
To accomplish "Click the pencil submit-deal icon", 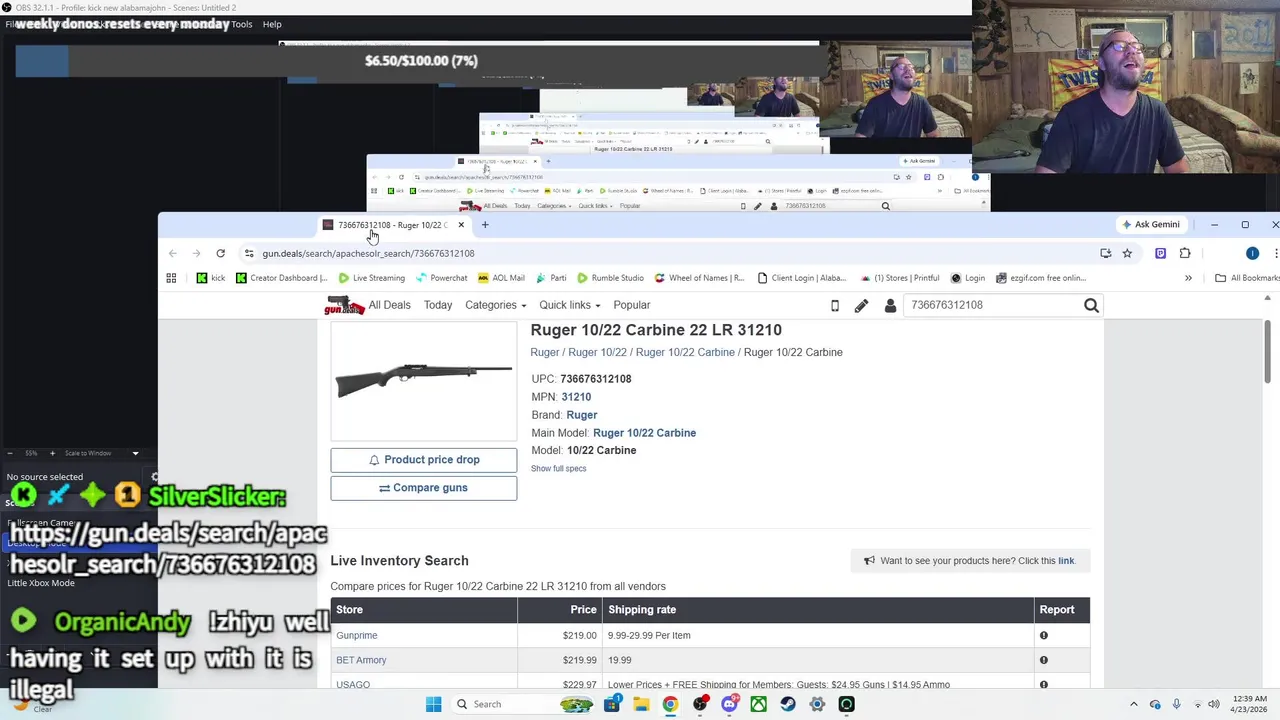I will pos(861,305).
